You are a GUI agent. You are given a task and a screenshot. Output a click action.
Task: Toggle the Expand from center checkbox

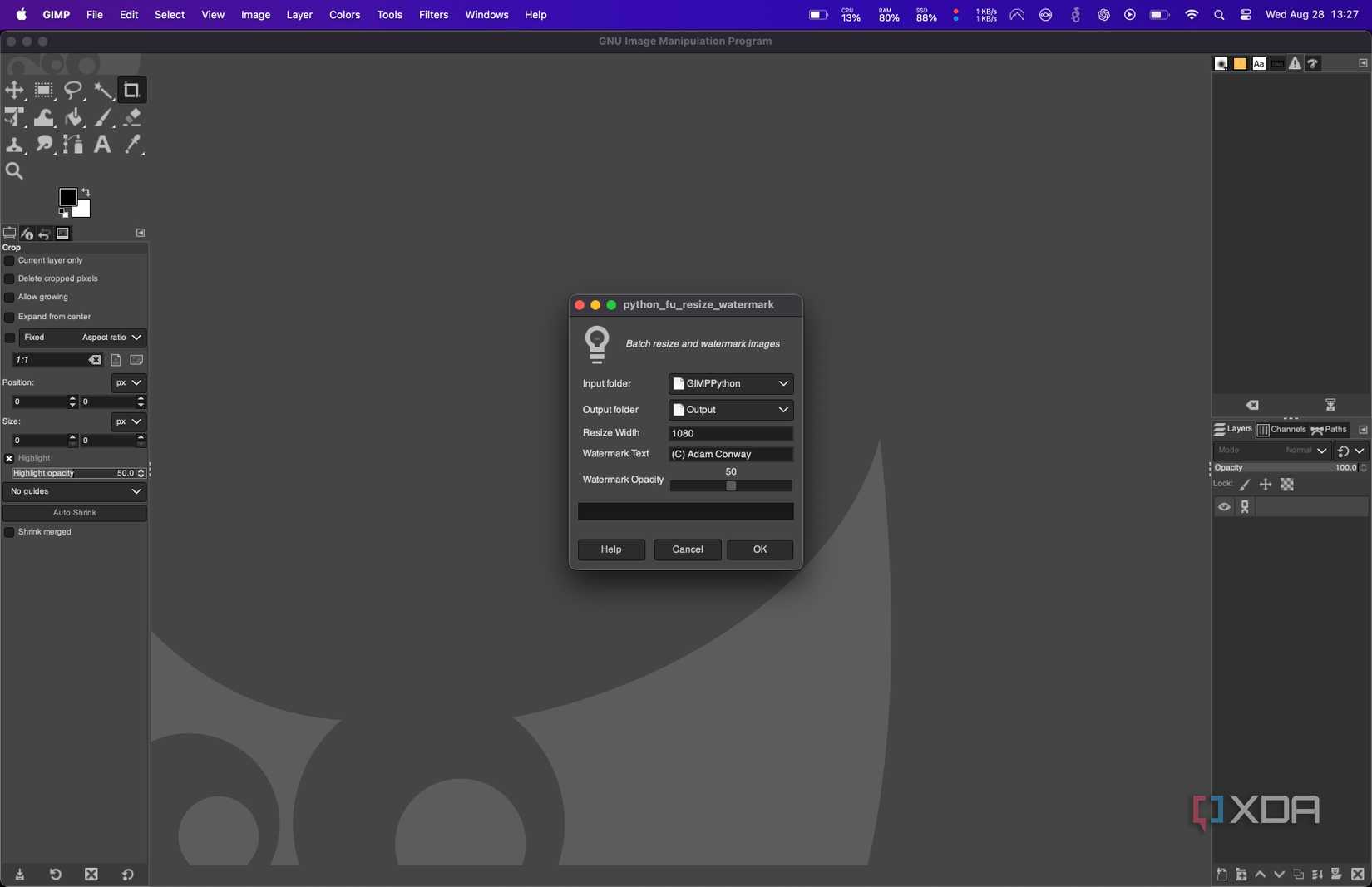click(x=9, y=317)
